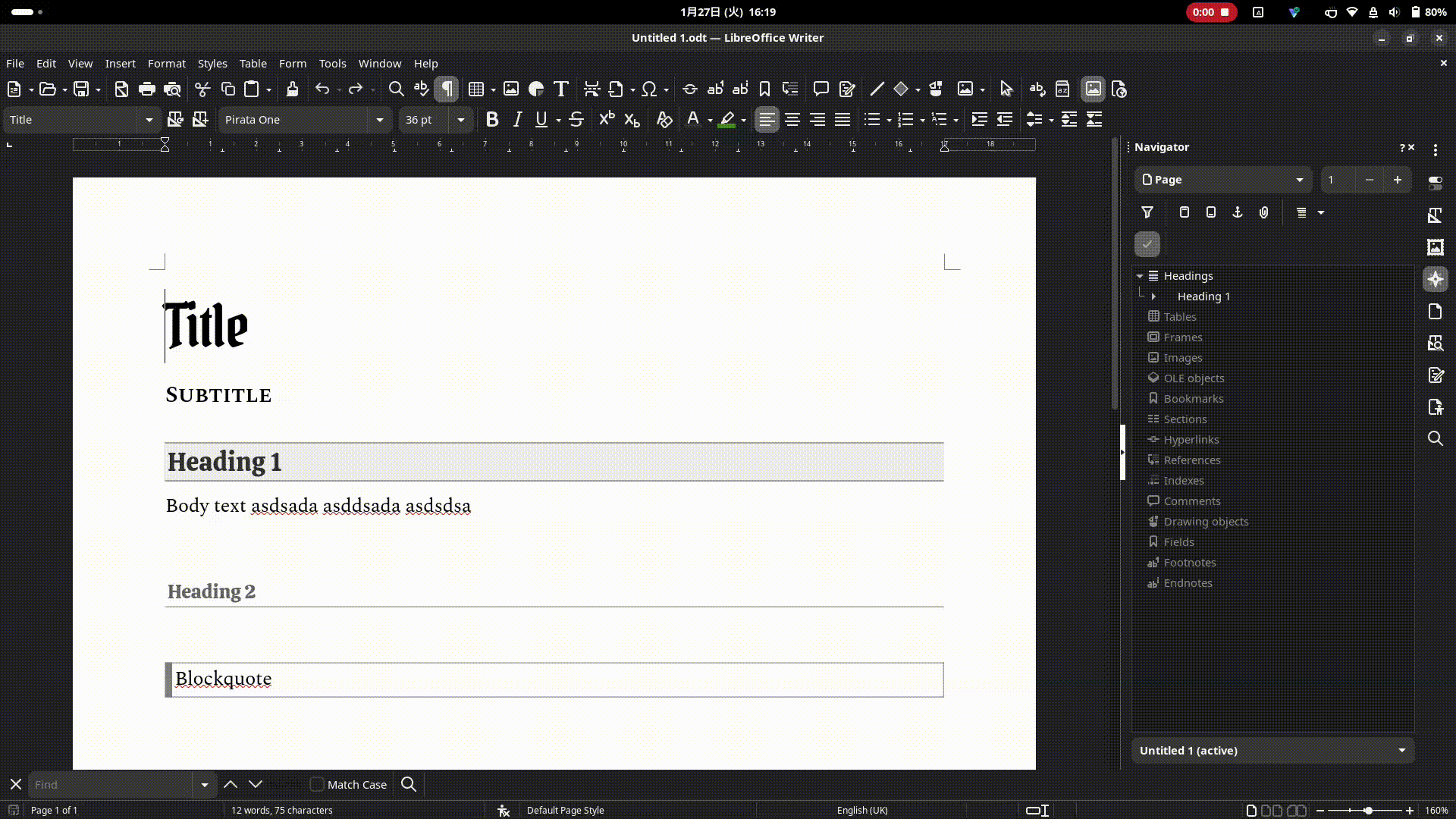Toggle formatting marks pilcrow icon
1456x819 pixels.
pyautogui.click(x=447, y=89)
